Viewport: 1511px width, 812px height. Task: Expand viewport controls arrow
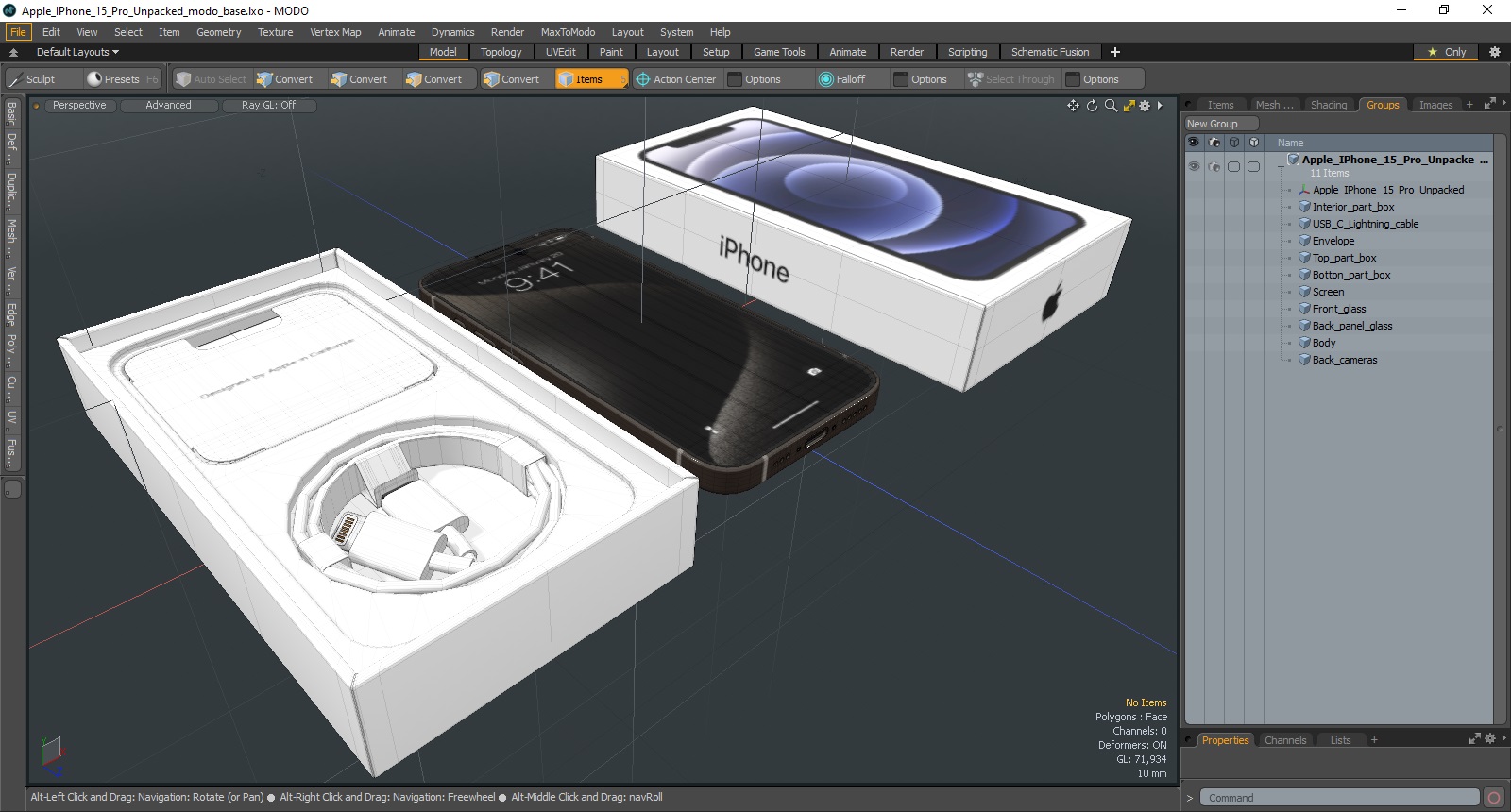click(1160, 106)
